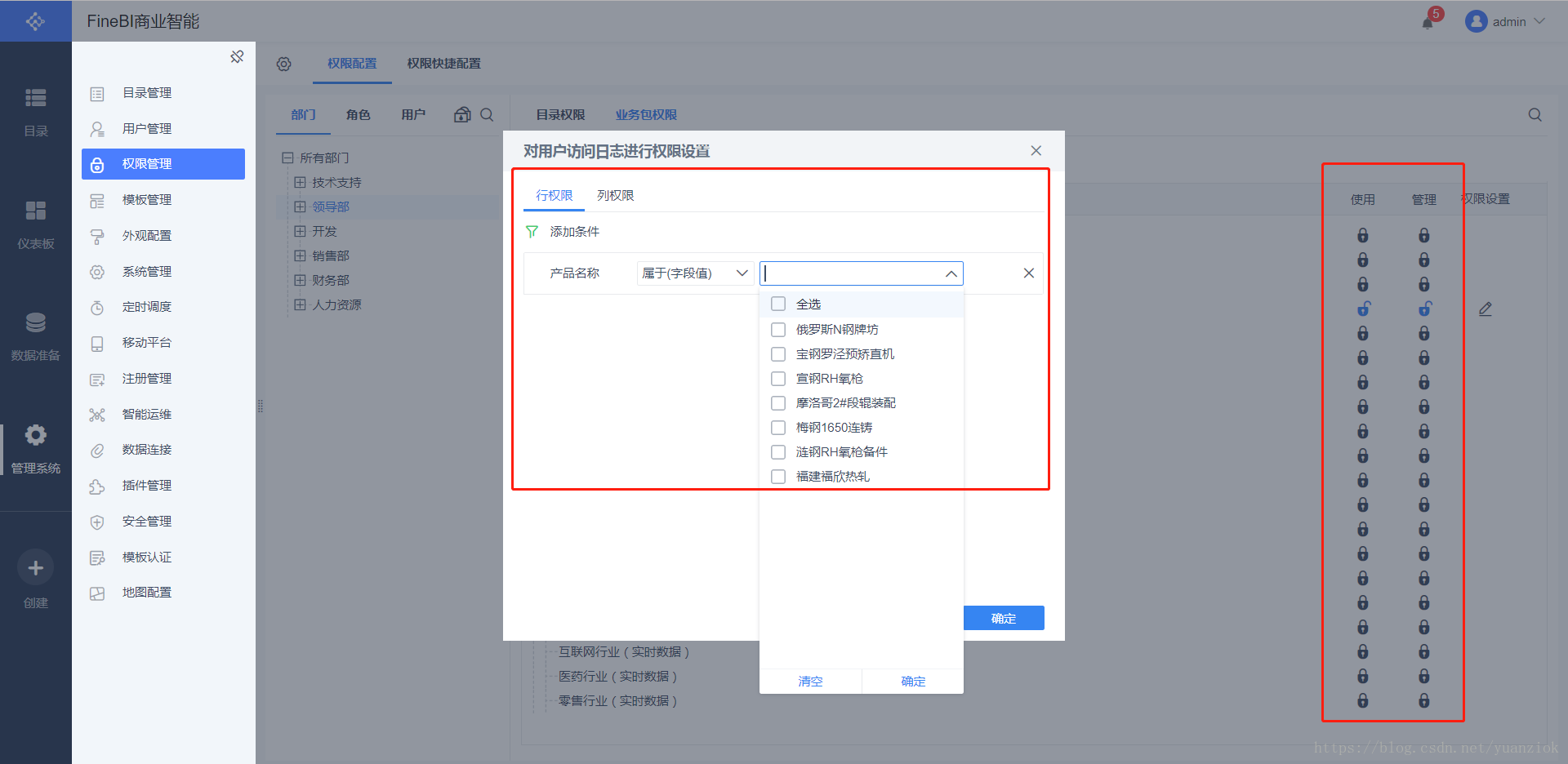Check 摩洛哥2#段辊装配 option

[x=778, y=403]
